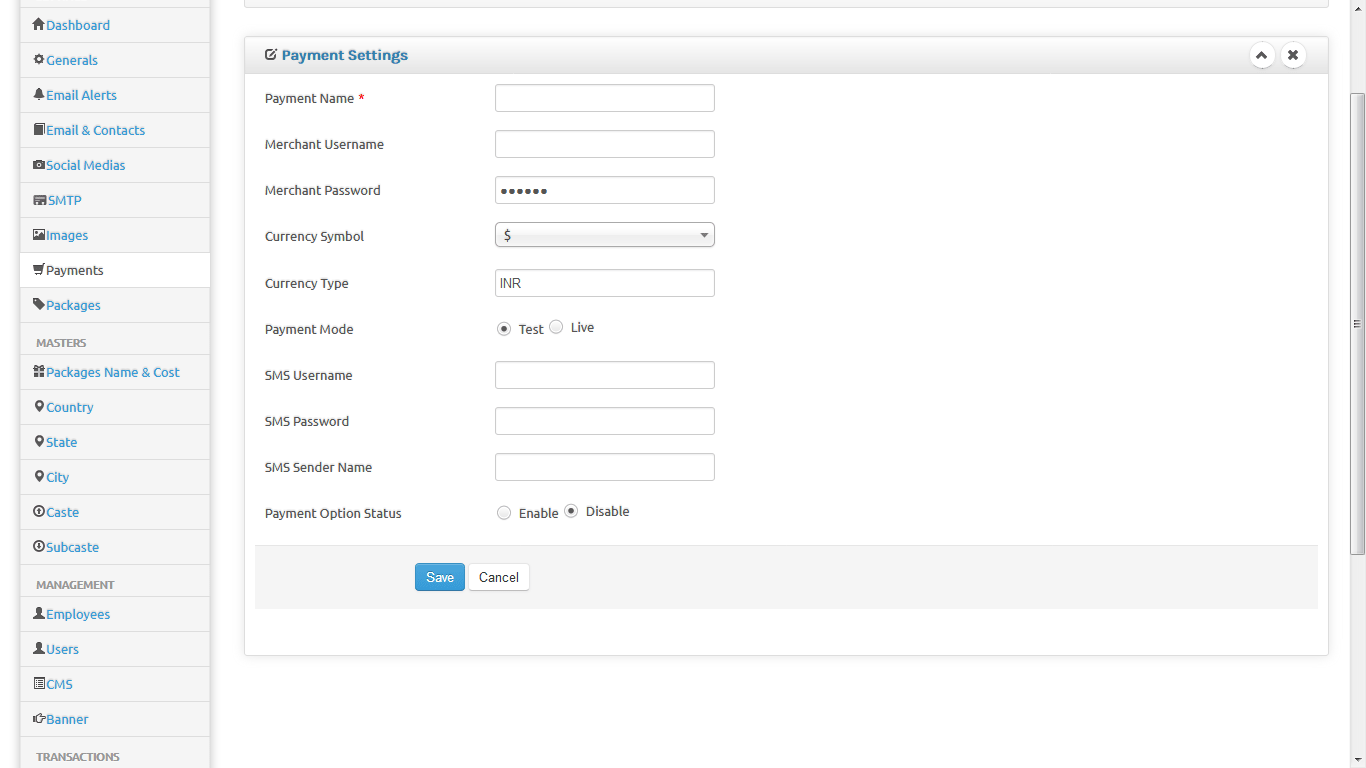Click the Users person icon
This screenshot has width=1366, height=768.
[x=39, y=648]
